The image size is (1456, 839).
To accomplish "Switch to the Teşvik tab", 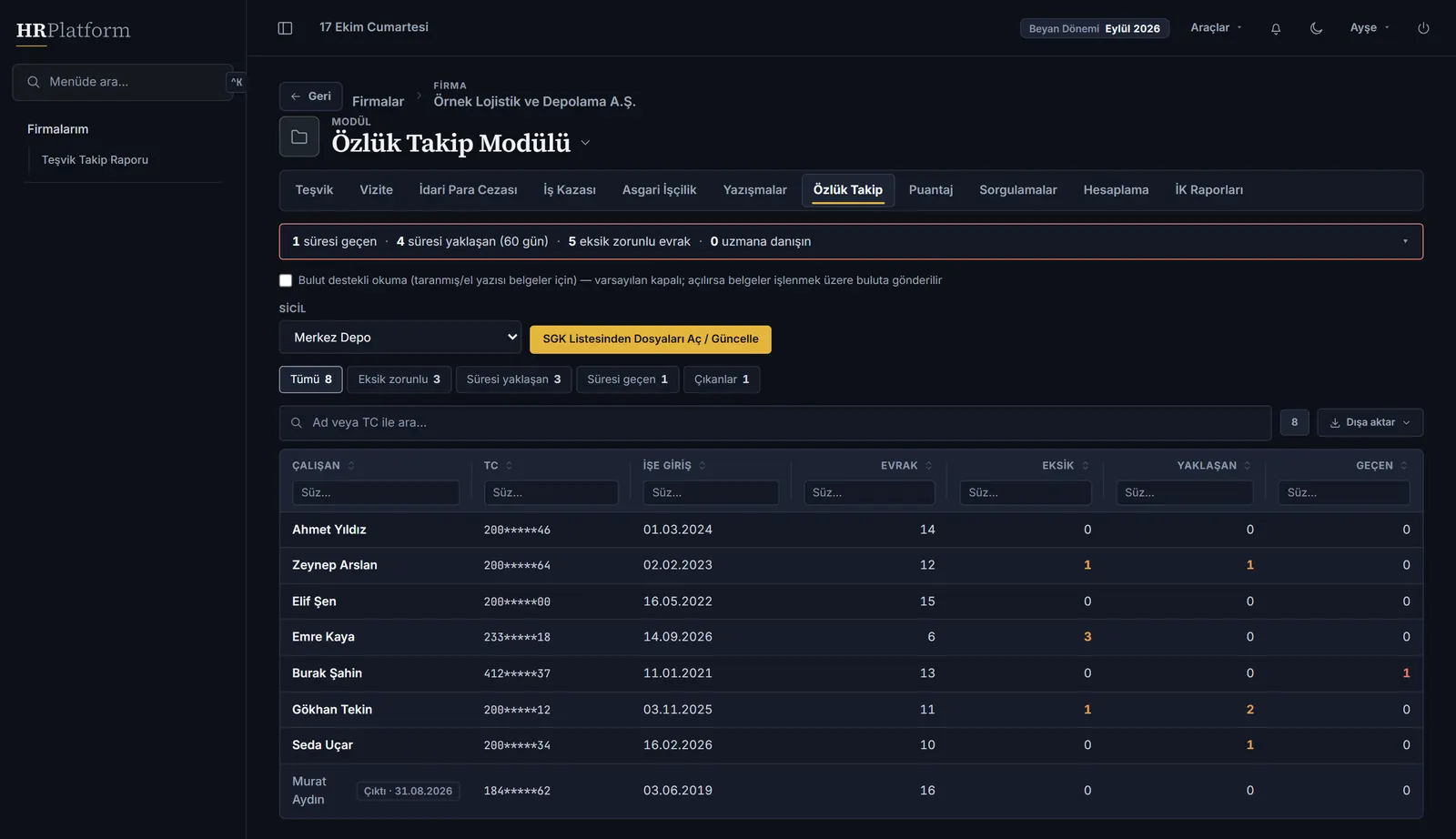I will click(x=314, y=190).
